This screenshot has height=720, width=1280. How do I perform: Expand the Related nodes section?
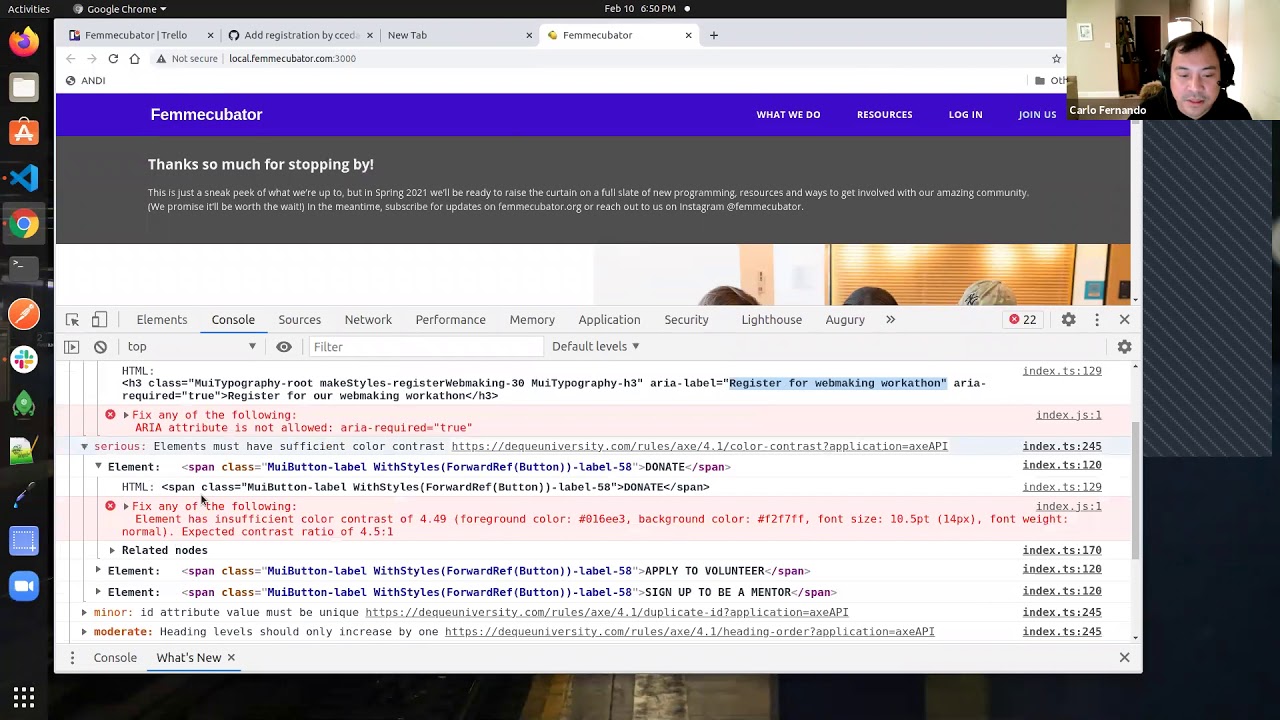[112, 551]
